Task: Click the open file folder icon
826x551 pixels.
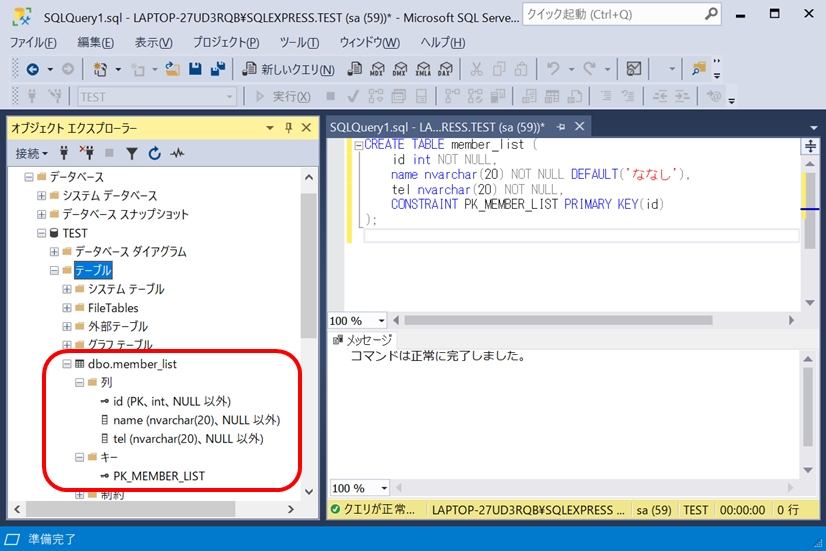Action: (172, 69)
